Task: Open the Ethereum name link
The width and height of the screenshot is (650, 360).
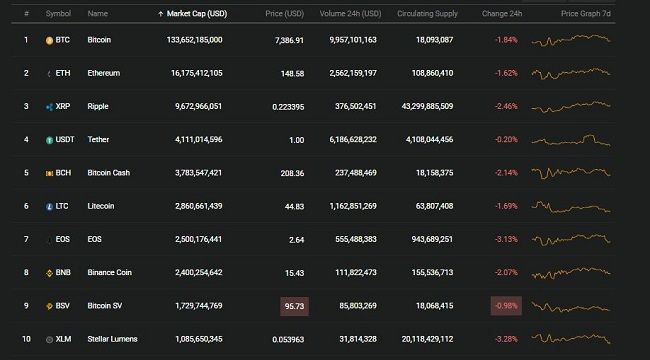Action: tap(104, 73)
